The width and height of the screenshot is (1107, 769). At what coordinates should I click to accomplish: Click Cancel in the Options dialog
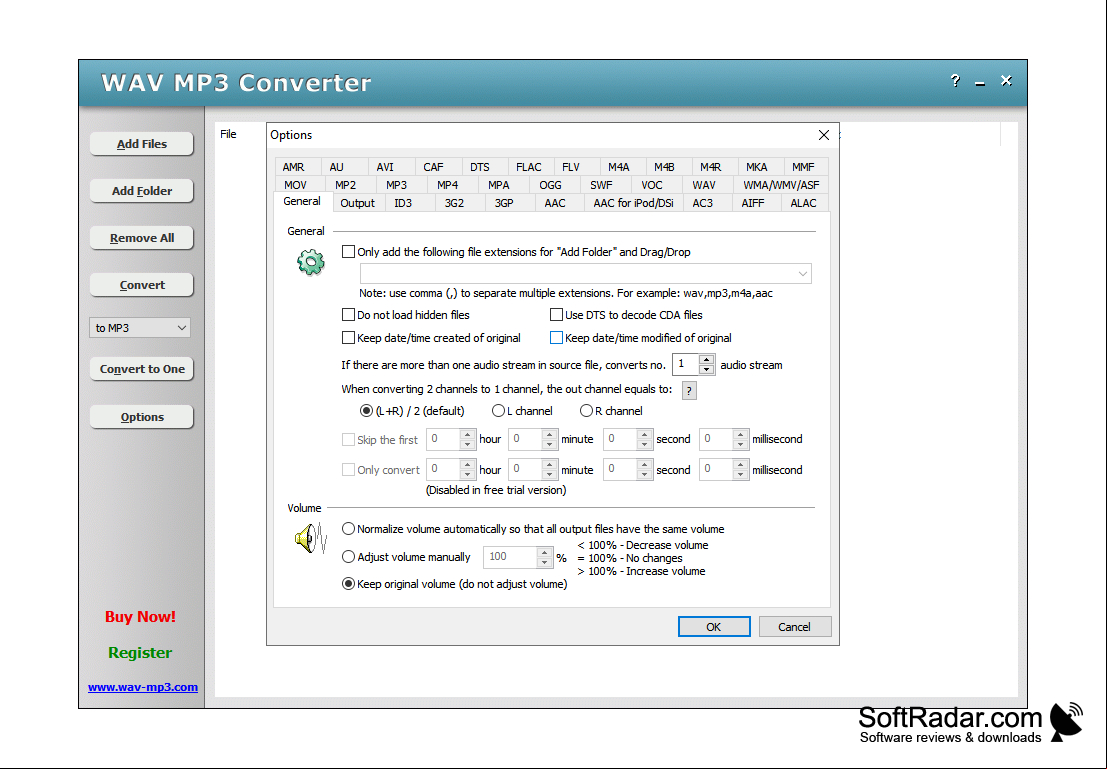tap(794, 626)
